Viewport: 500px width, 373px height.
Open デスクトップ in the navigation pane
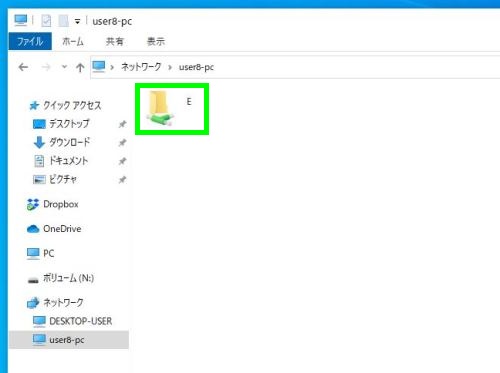pyautogui.click(x=61, y=124)
